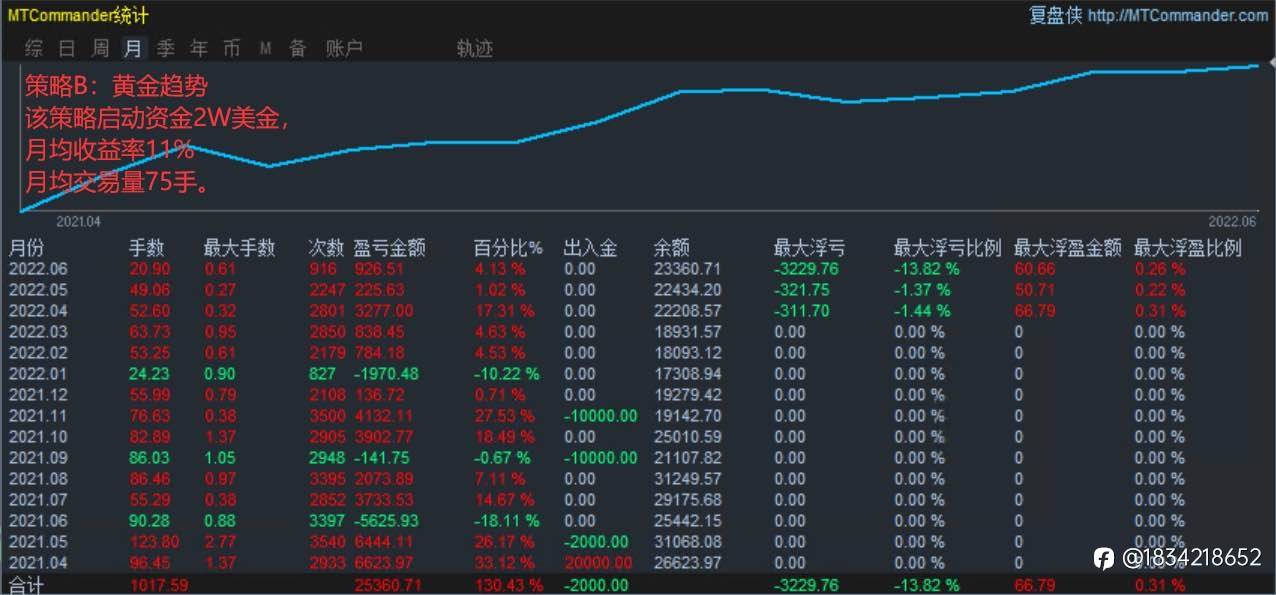The width and height of the screenshot is (1276, 595).
Task: Sort by the 最大手数 column header
Action: (x=239, y=248)
